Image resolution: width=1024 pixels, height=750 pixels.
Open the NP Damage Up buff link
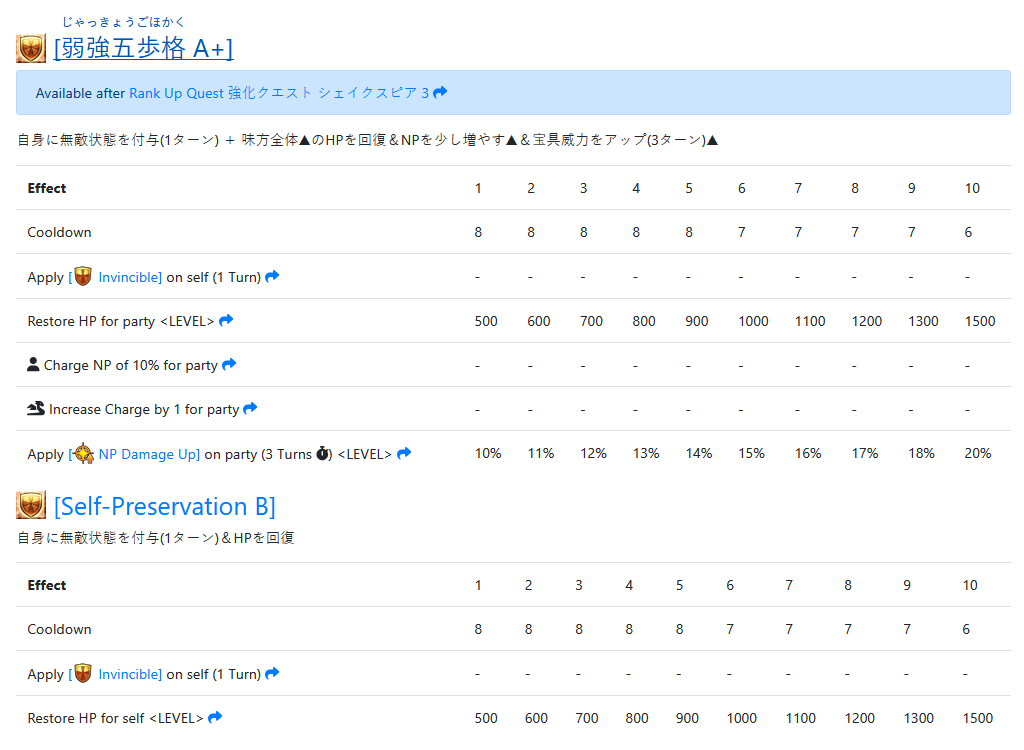[x=150, y=454]
